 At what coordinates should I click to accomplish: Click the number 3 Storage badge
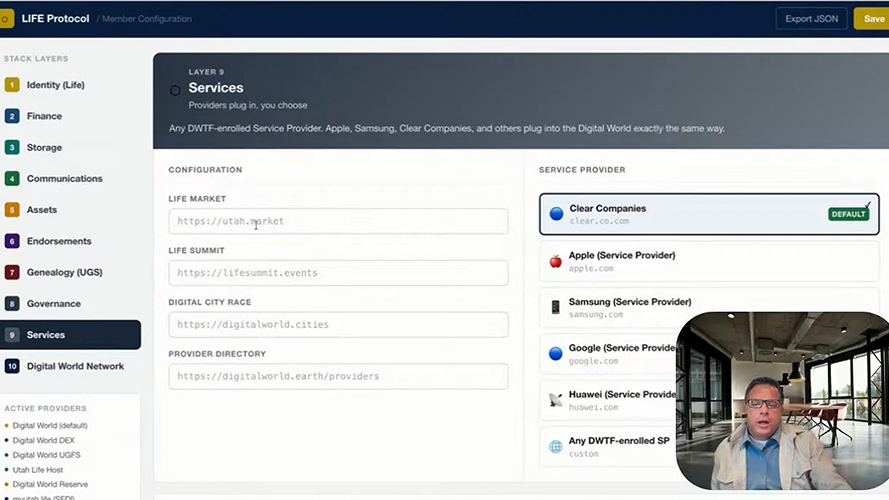point(12,147)
